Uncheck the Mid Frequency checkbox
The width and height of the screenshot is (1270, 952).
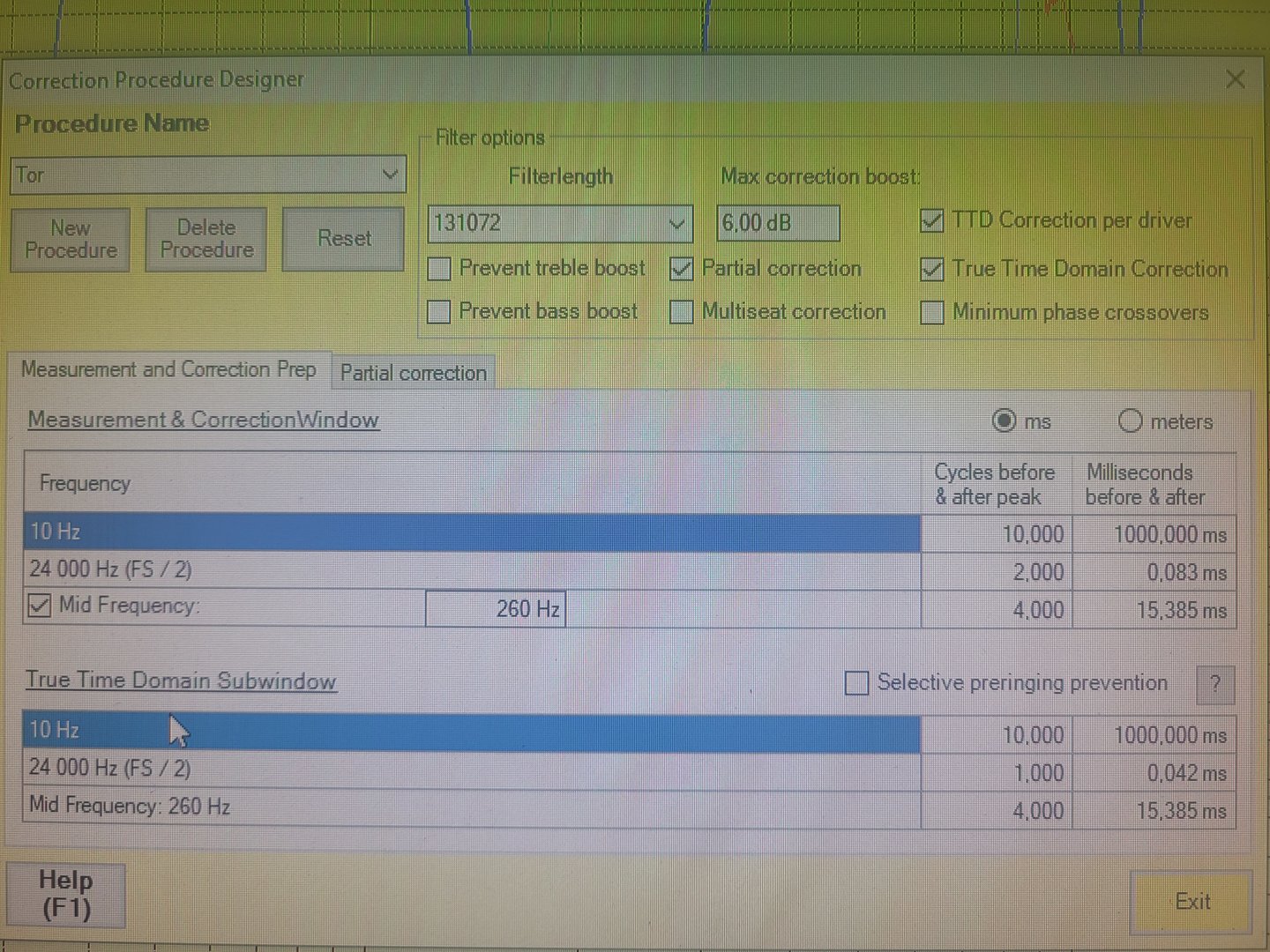40,606
